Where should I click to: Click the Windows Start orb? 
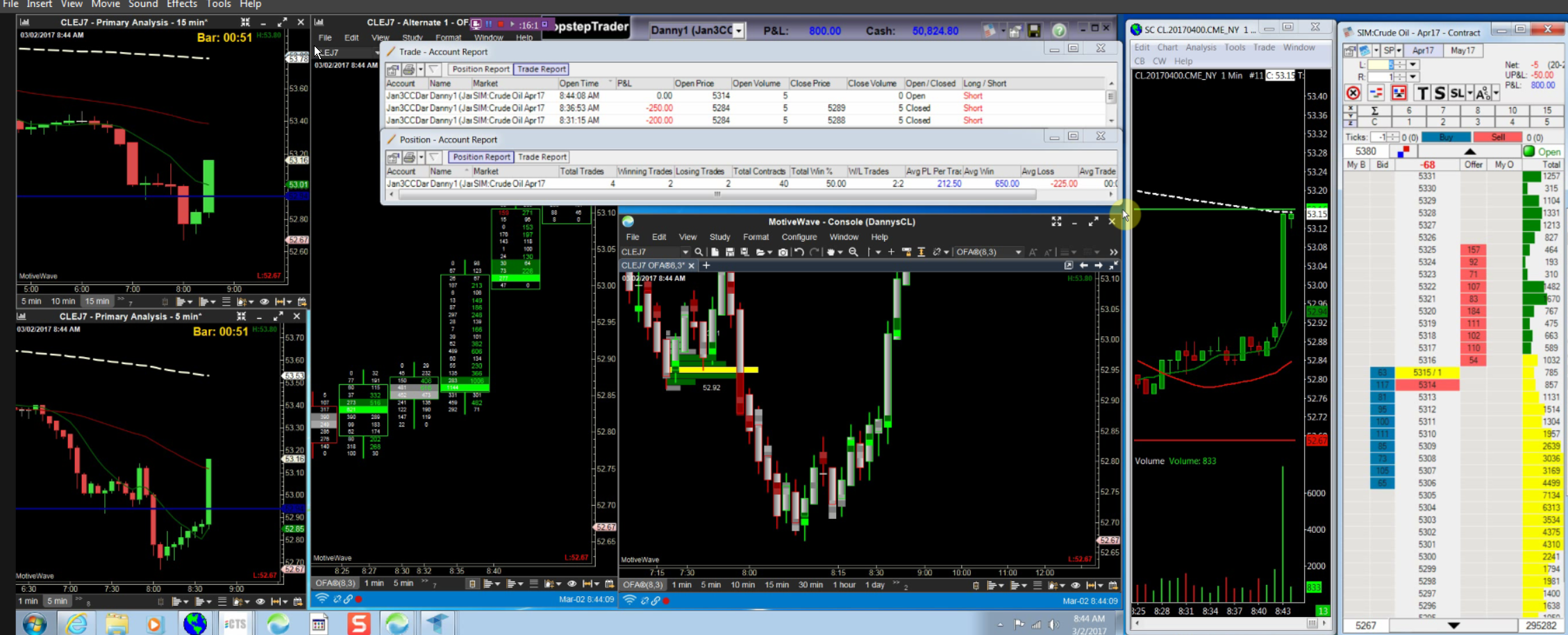(x=35, y=624)
